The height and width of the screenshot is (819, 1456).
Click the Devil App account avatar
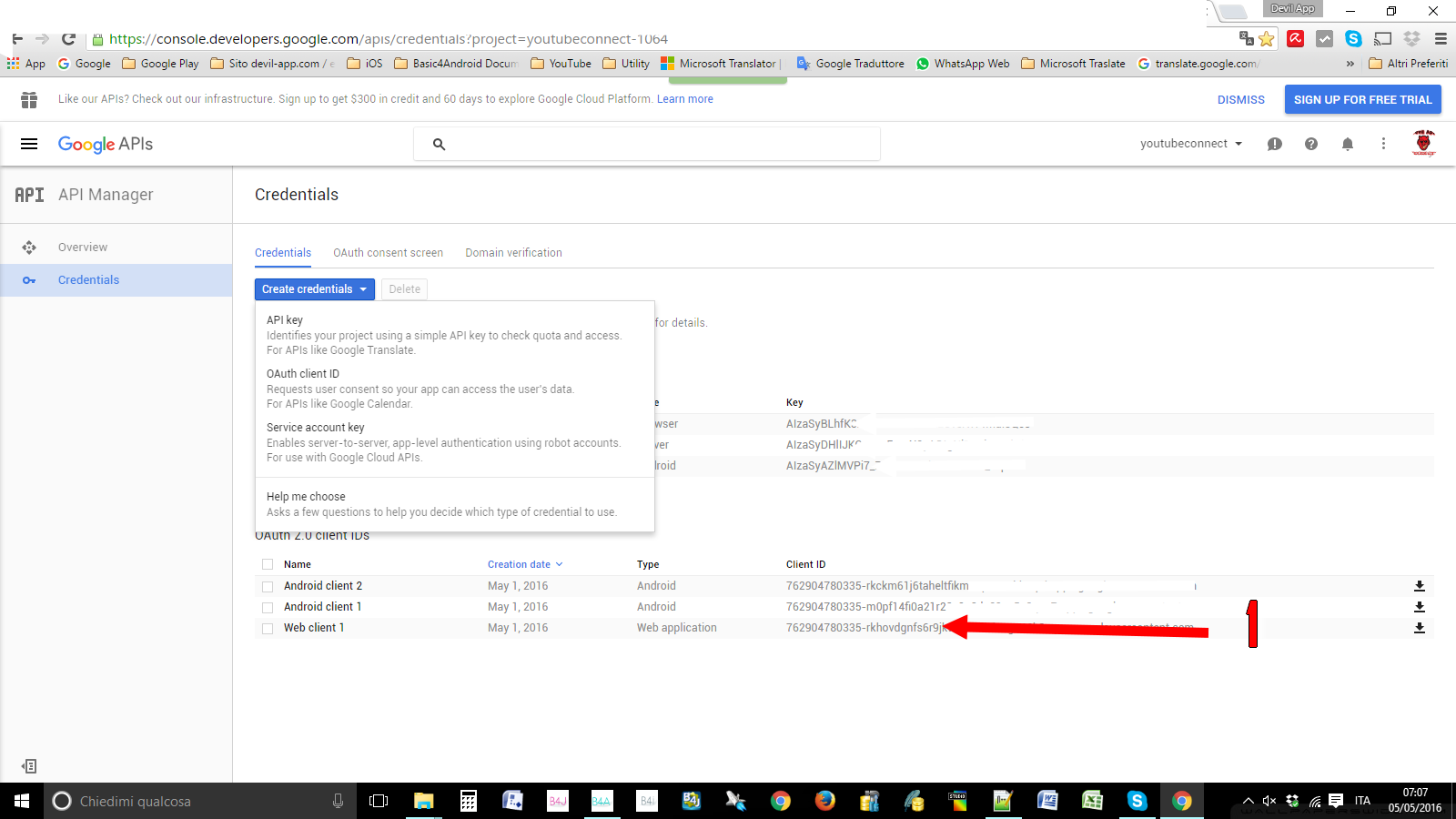pos(1424,143)
